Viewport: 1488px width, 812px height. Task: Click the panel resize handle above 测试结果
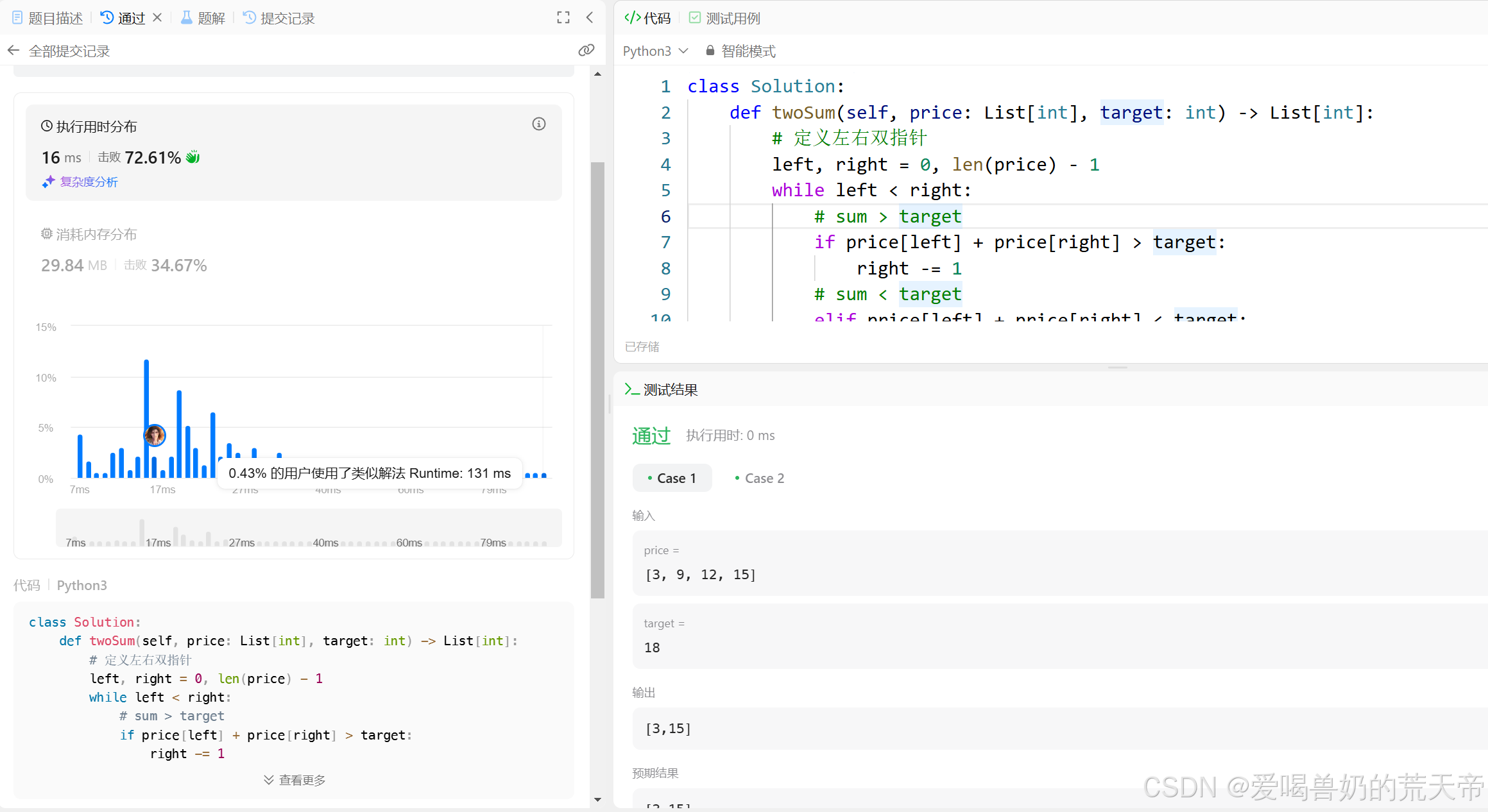coord(1117,368)
